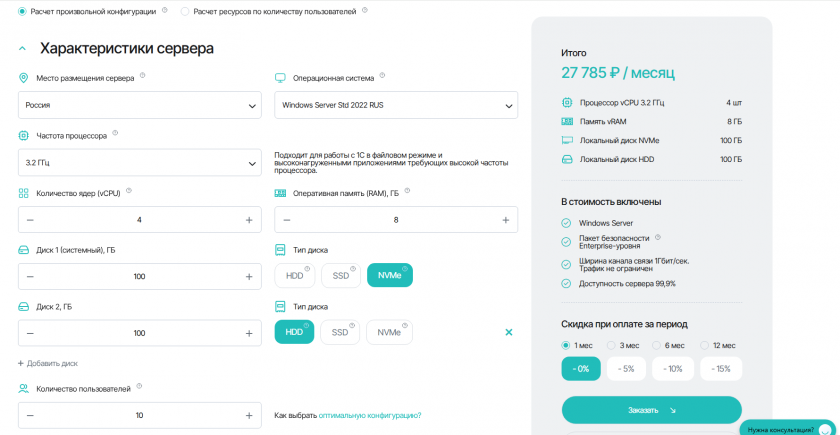Viewport: 840px width, 435px height.
Task: Click info icon next to operating system label
Action: 382,76
